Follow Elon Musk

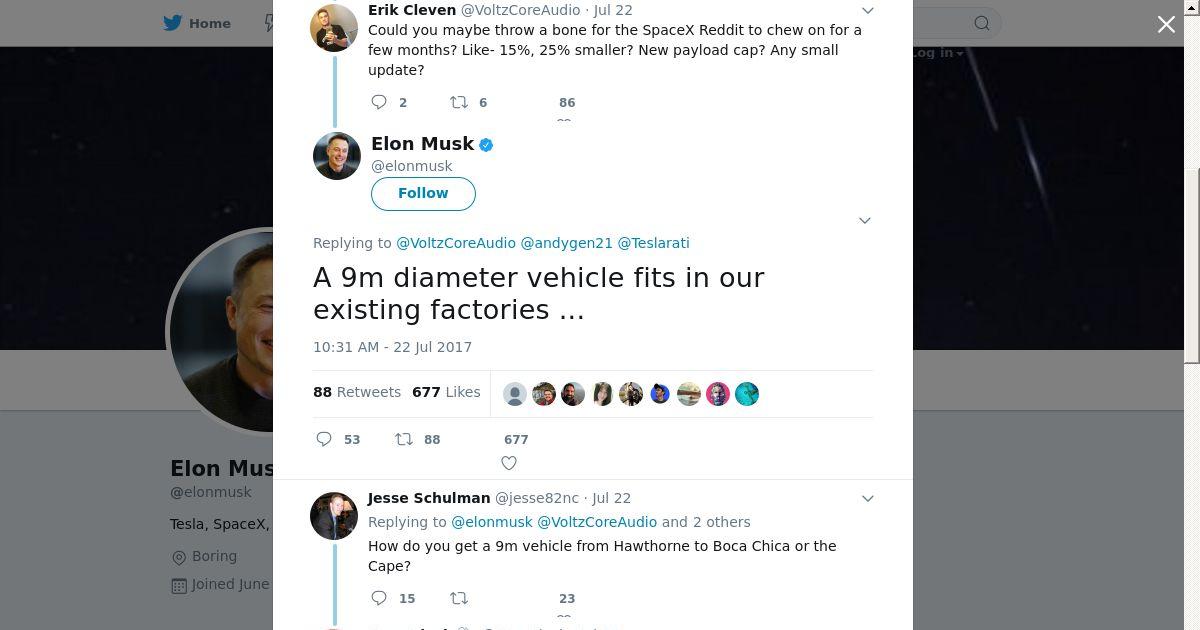coord(423,193)
